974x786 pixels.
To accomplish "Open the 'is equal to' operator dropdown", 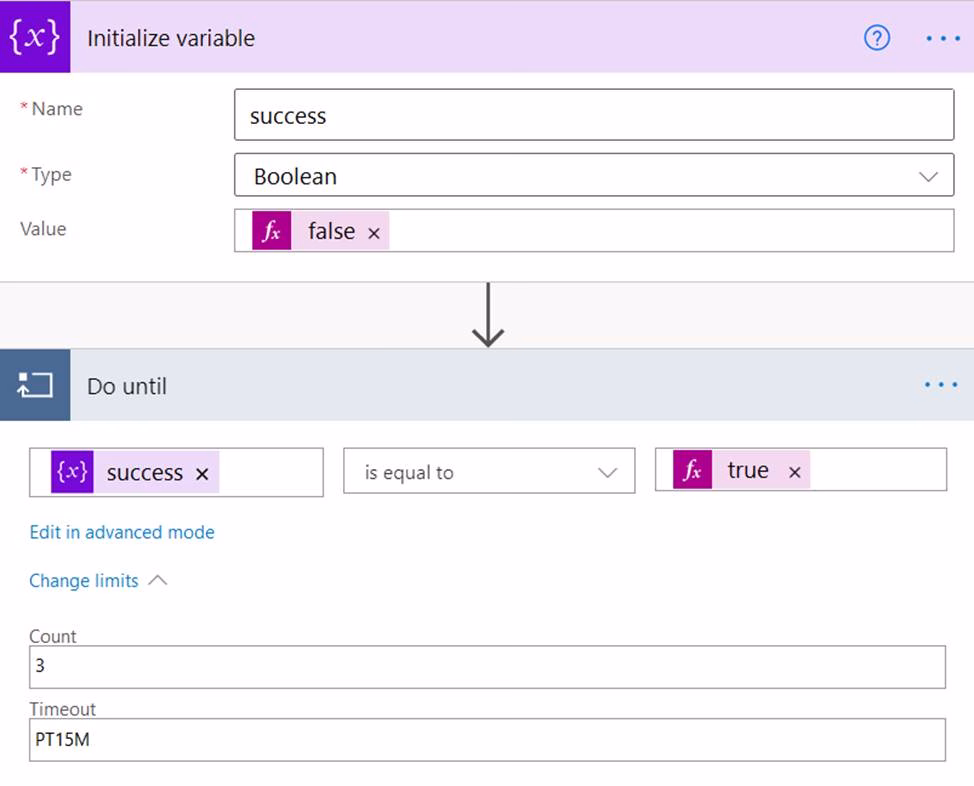I will (x=489, y=472).
